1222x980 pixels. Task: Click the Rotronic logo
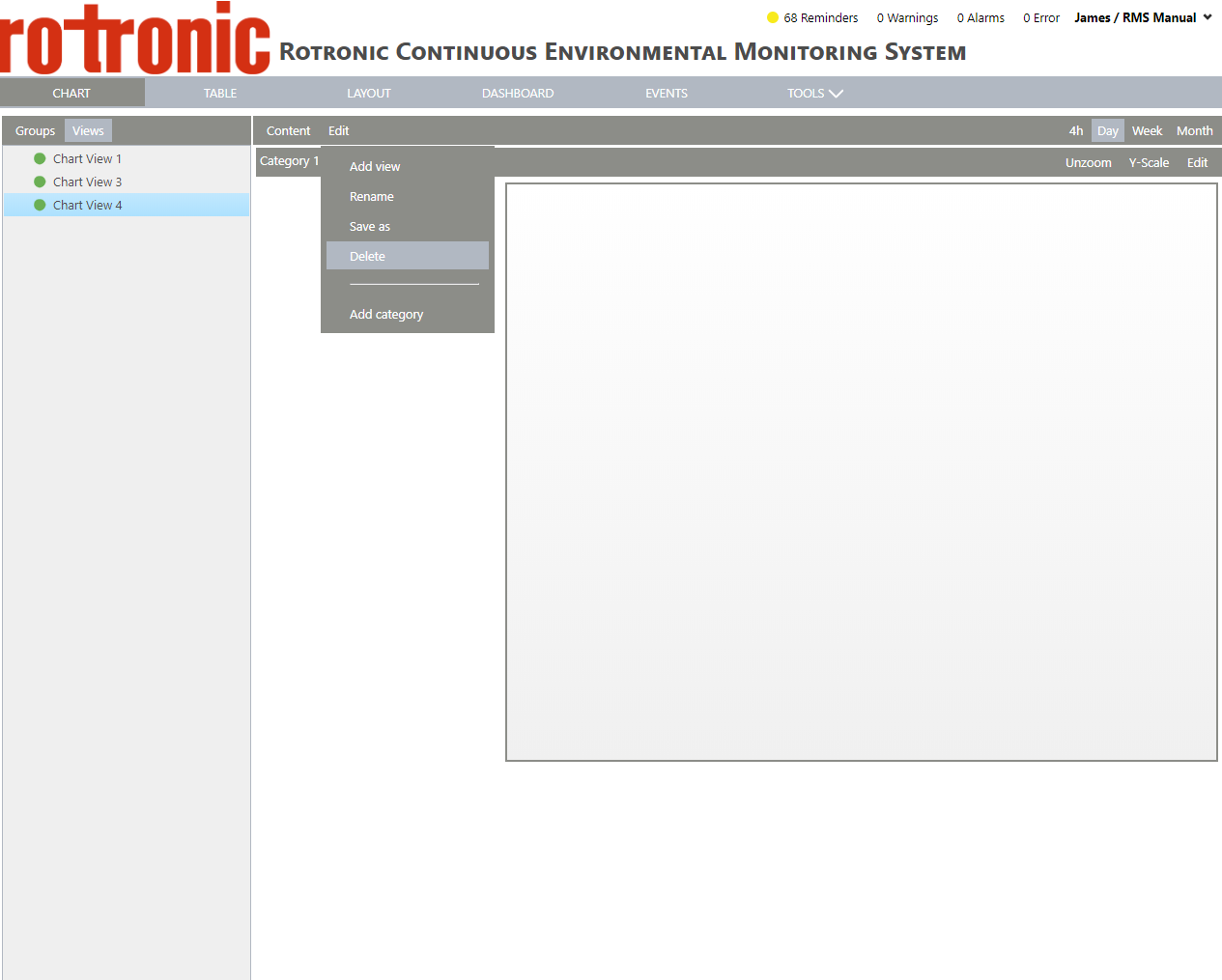(x=135, y=39)
